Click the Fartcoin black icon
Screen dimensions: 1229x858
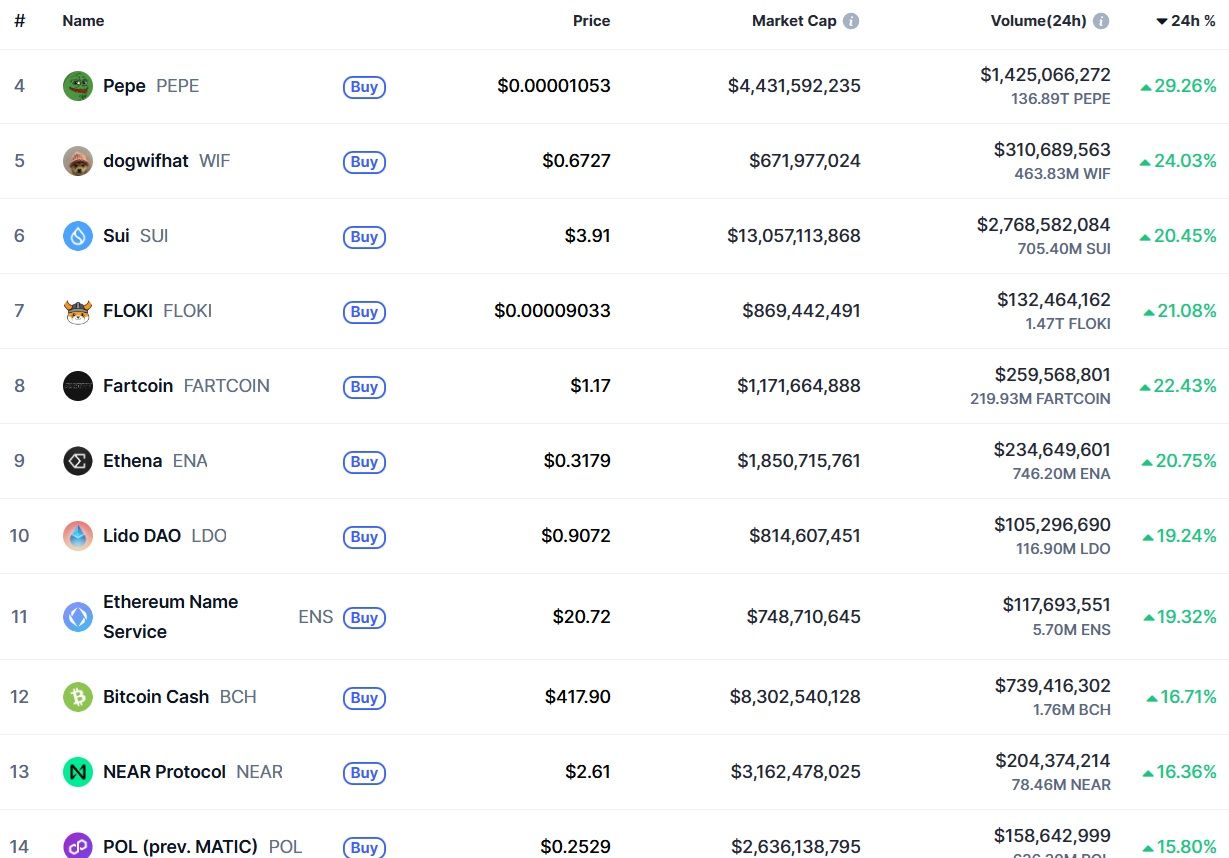pyautogui.click(x=78, y=386)
